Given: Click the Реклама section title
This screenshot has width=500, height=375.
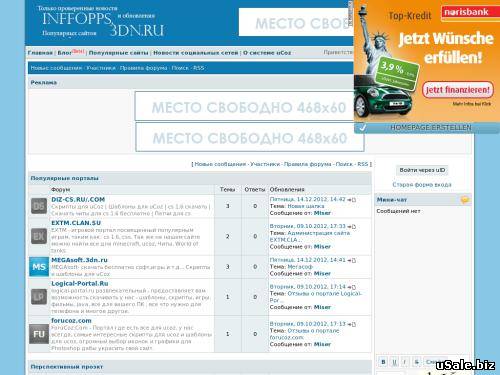Looking at the screenshot, I should point(44,83).
